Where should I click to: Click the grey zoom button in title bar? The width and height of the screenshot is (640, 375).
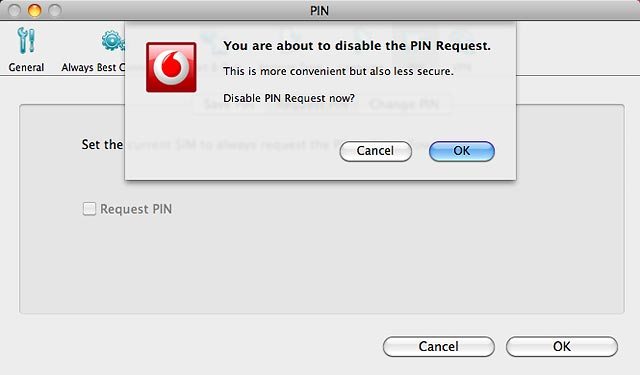(55, 10)
